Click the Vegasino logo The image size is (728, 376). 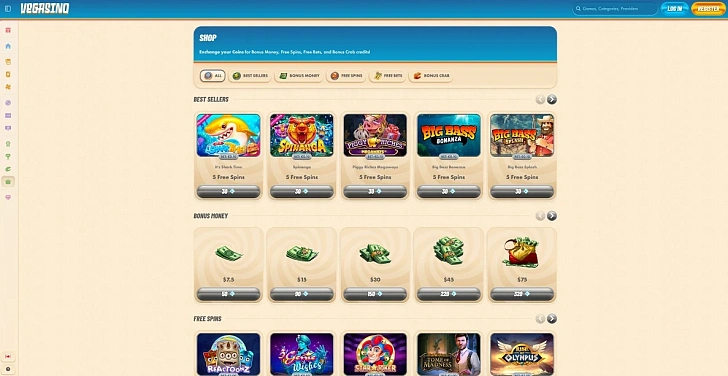point(45,8)
